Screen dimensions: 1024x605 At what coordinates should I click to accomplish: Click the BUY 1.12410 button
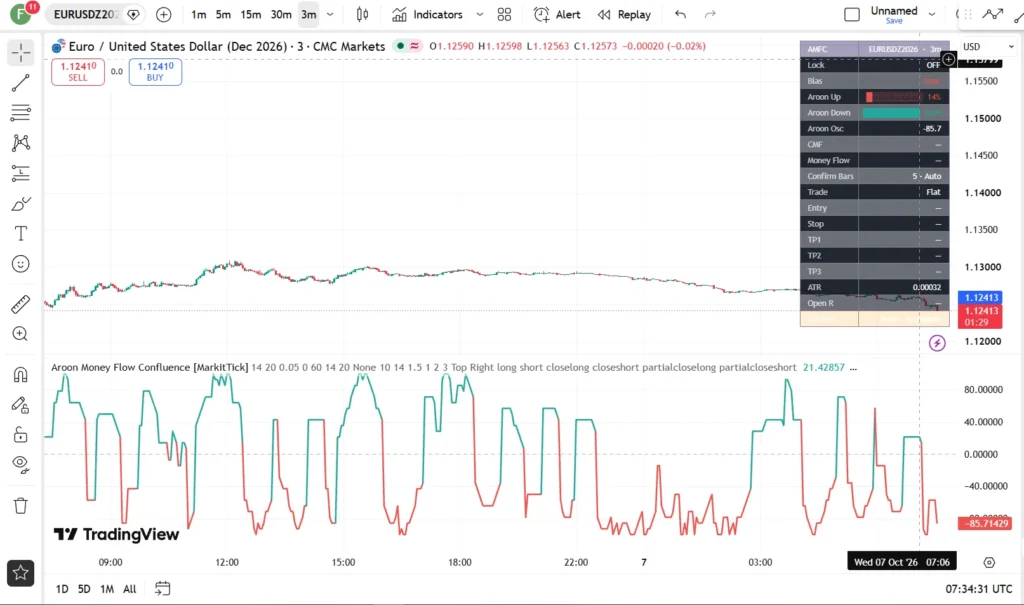[155, 72]
